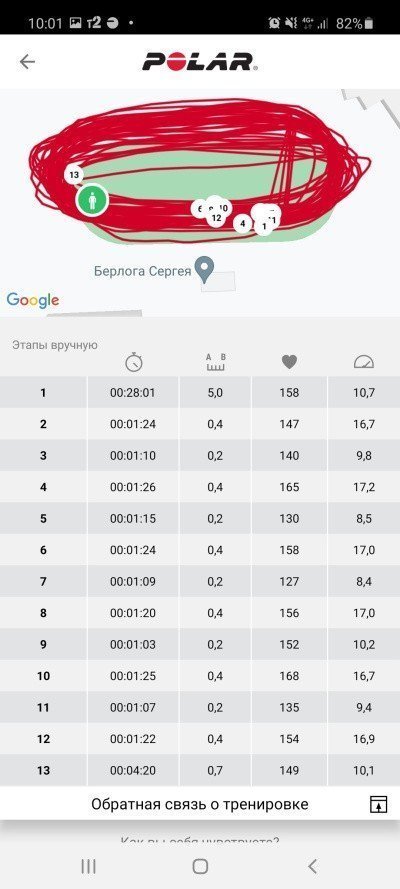The image size is (400, 889).
Task: Tap the speedometer pace column icon
Action: pyautogui.click(x=364, y=362)
